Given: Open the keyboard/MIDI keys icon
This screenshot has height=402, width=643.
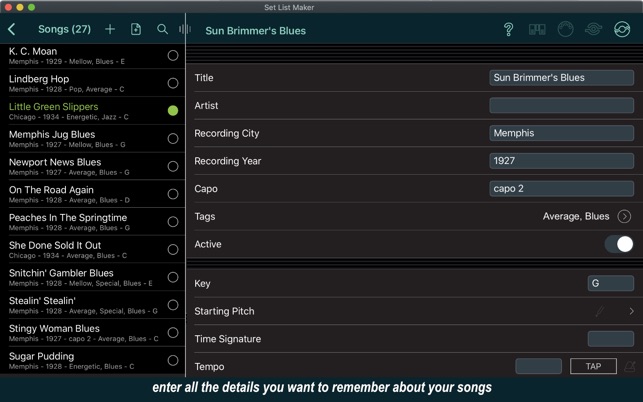Looking at the screenshot, I should tap(537, 30).
